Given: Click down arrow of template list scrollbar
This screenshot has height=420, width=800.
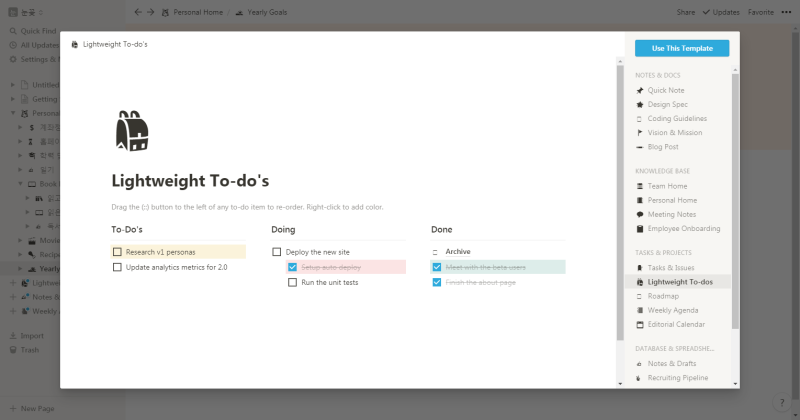Looking at the screenshot, I should (735, 384).
